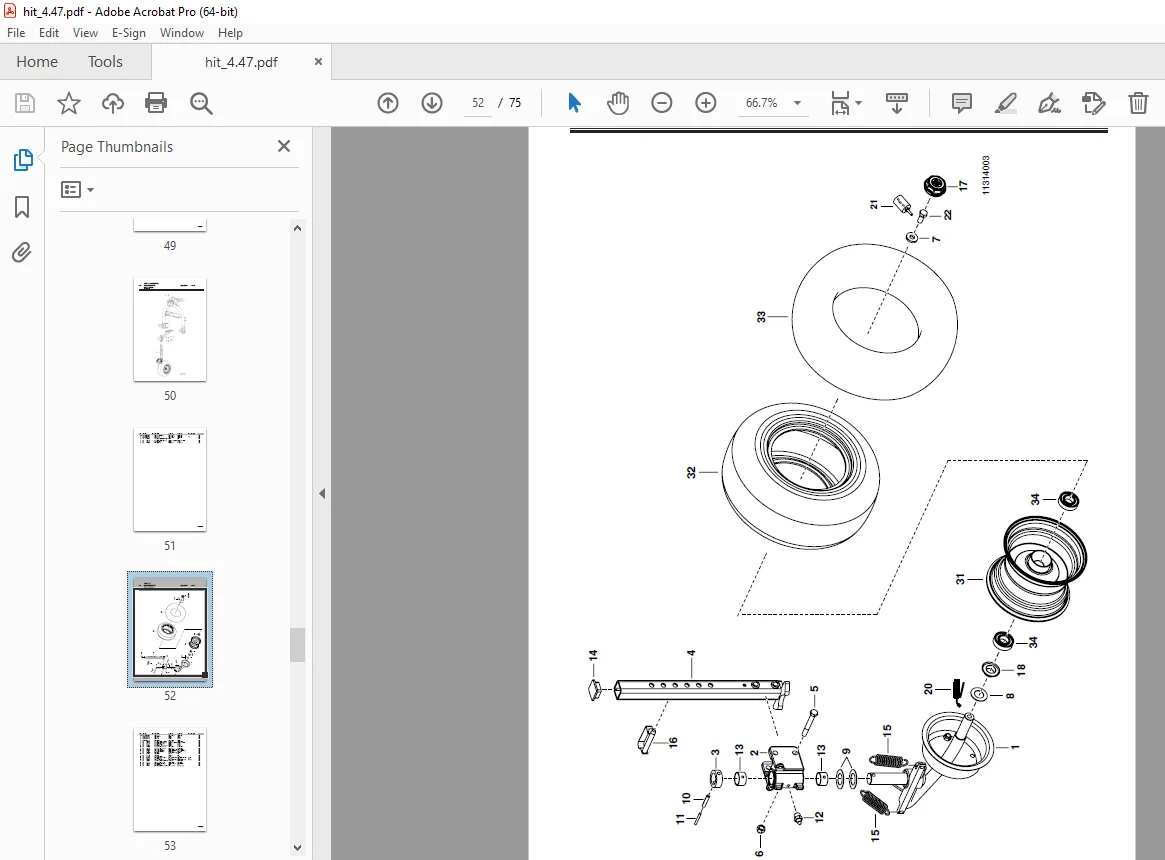Image resolution: width=1165 pixels, height=860 pixels.
Task: Activate the Hand pan tool
Action: 617,103
